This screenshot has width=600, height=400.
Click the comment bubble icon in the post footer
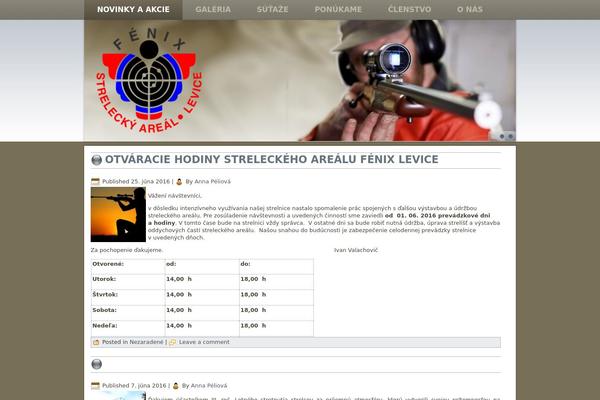click(173, 342)
